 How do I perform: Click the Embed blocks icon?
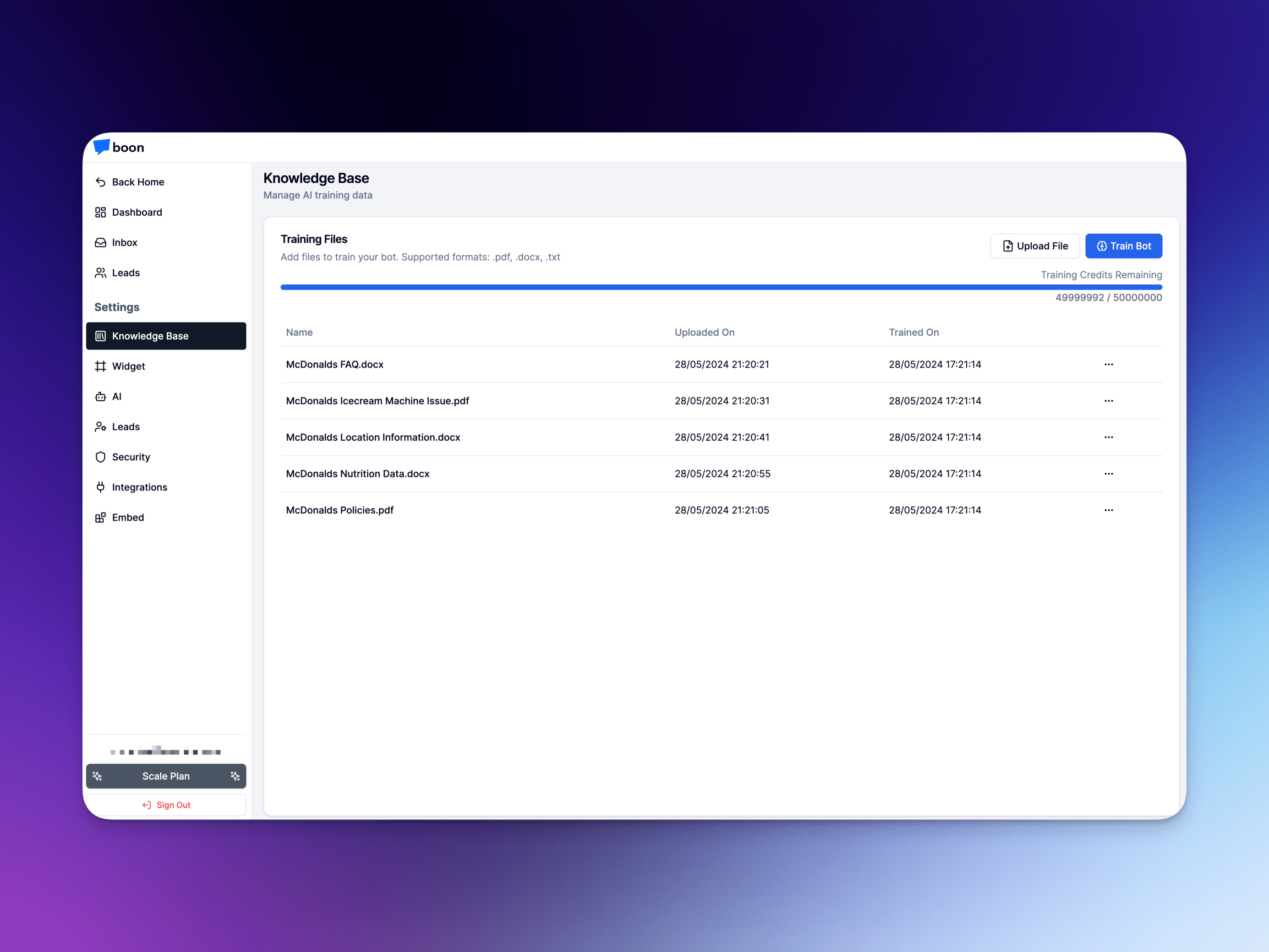point(100,518)
